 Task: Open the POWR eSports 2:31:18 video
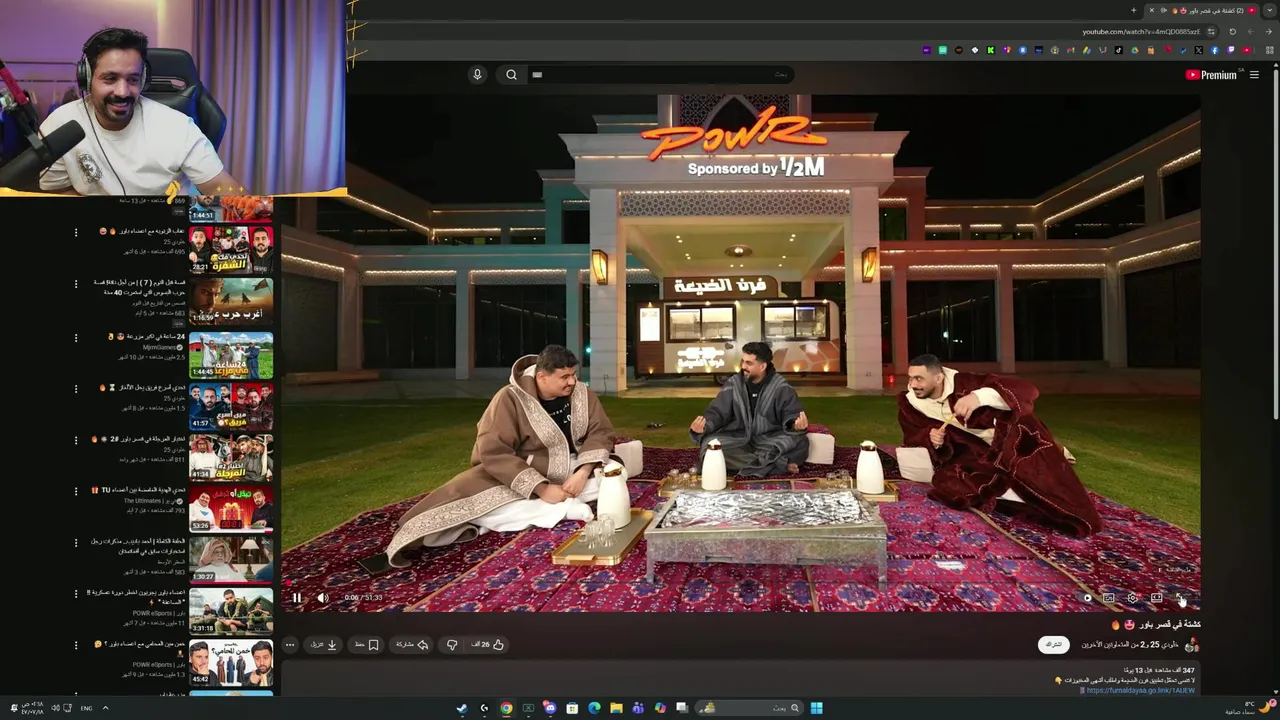[231, 612]
